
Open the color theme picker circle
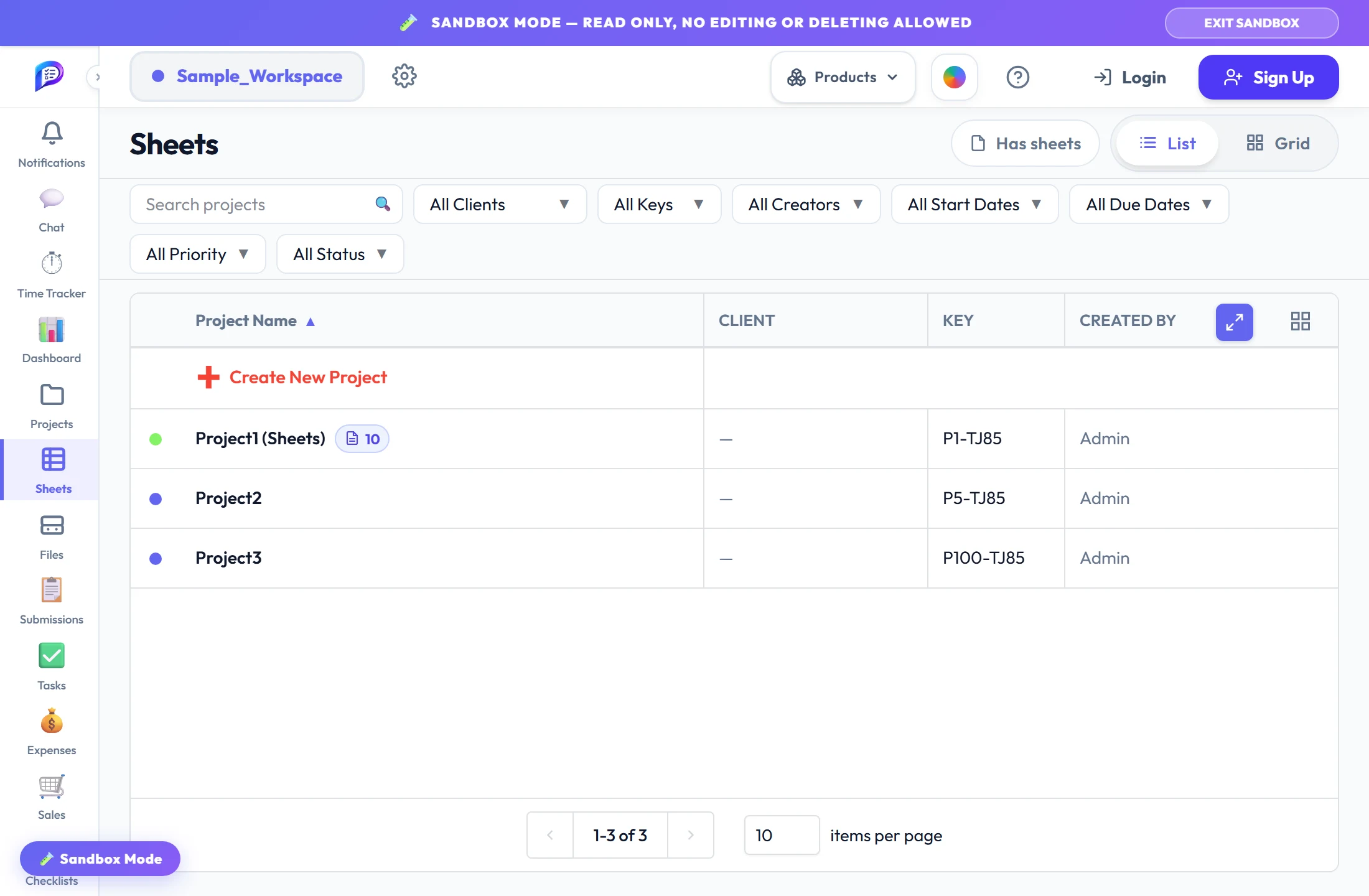coord(954,77)
